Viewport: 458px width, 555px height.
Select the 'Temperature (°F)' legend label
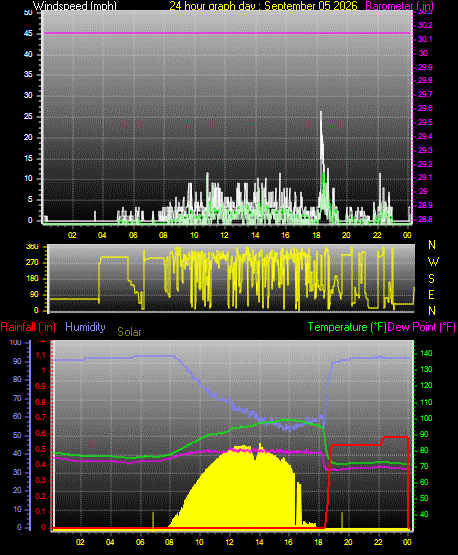point(347,327)
